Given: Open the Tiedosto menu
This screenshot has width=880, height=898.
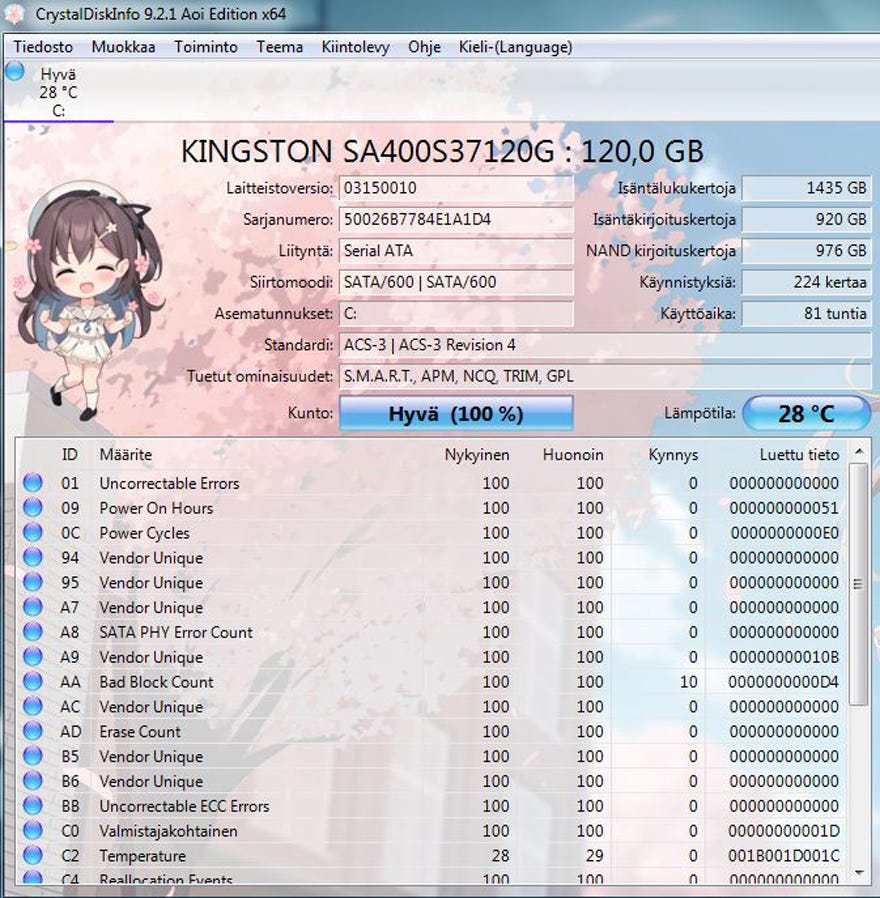Looking at the screenshot, I should pos(43,47).
